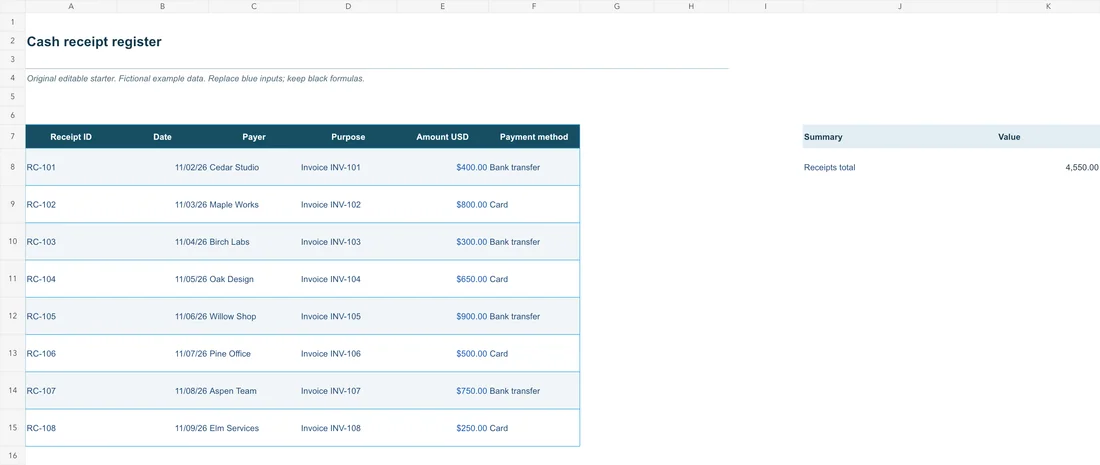Click 'Card' in the RC-102 row
The width and height of the screenshot is (1100, 465).
(534, 205)
